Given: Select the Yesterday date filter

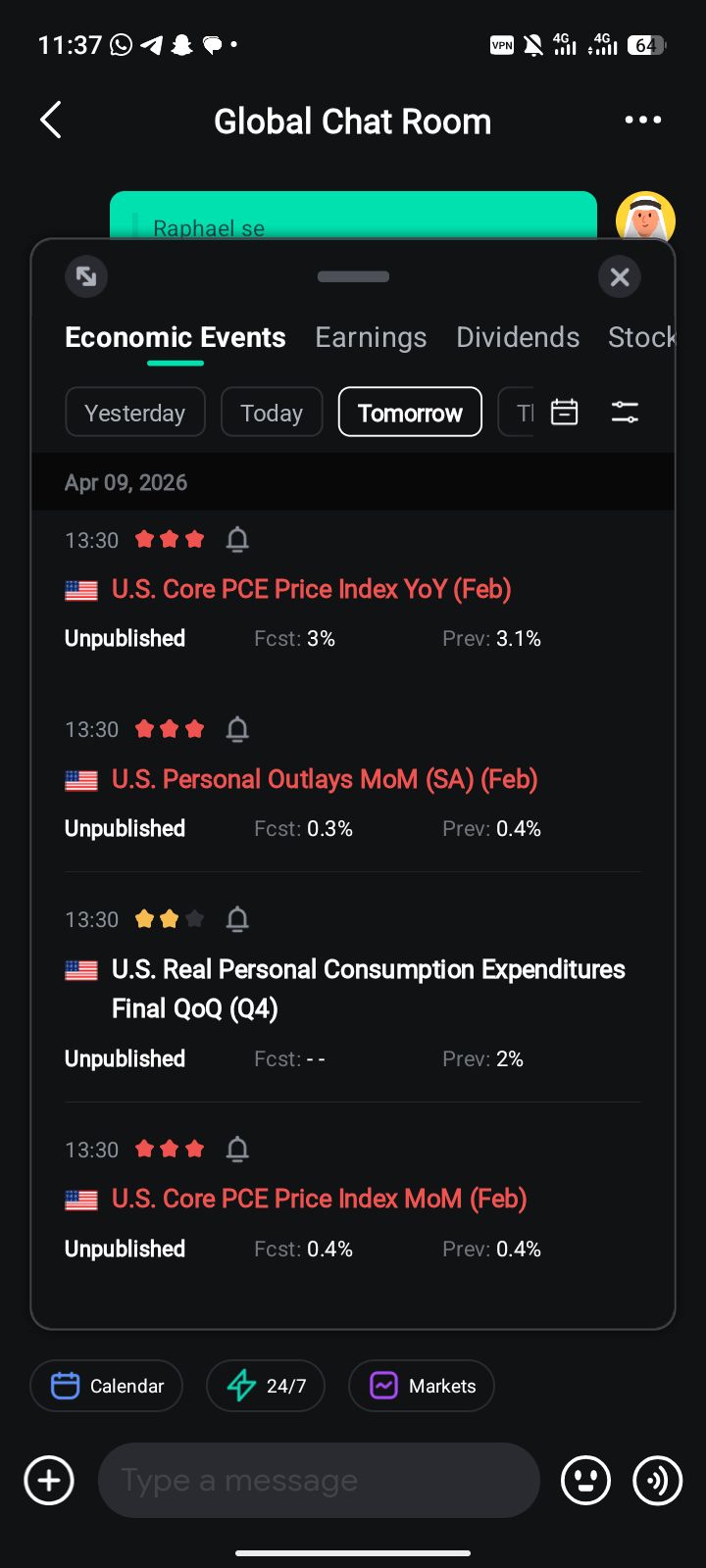Looking at the screenshot, I should point(135,413).
